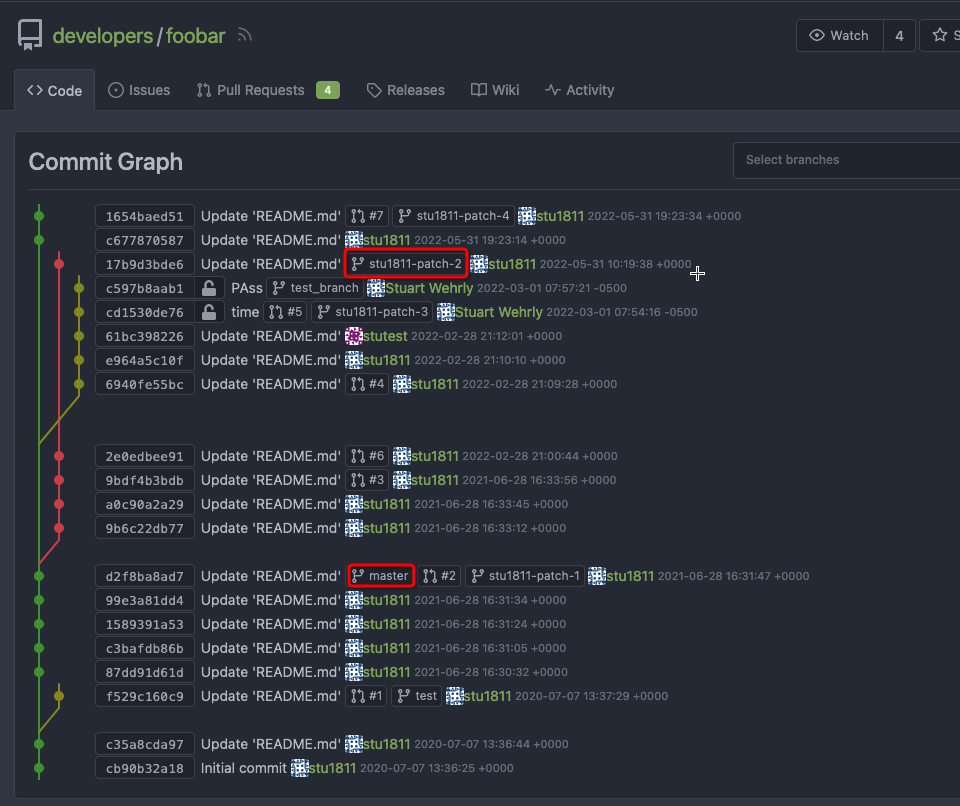Click the eye icon on the Watch button
This screenshot has height=806, width=960.
[816, 35]
